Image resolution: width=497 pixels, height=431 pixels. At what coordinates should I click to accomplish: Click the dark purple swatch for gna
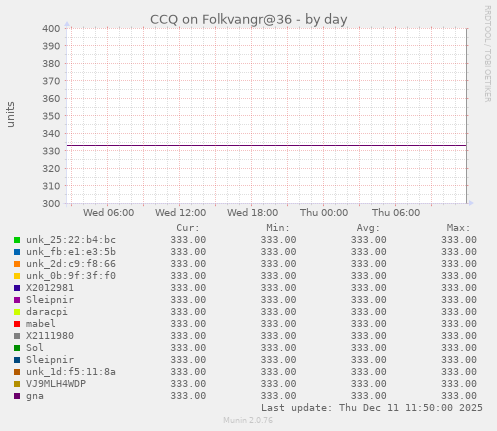[17, 396]
